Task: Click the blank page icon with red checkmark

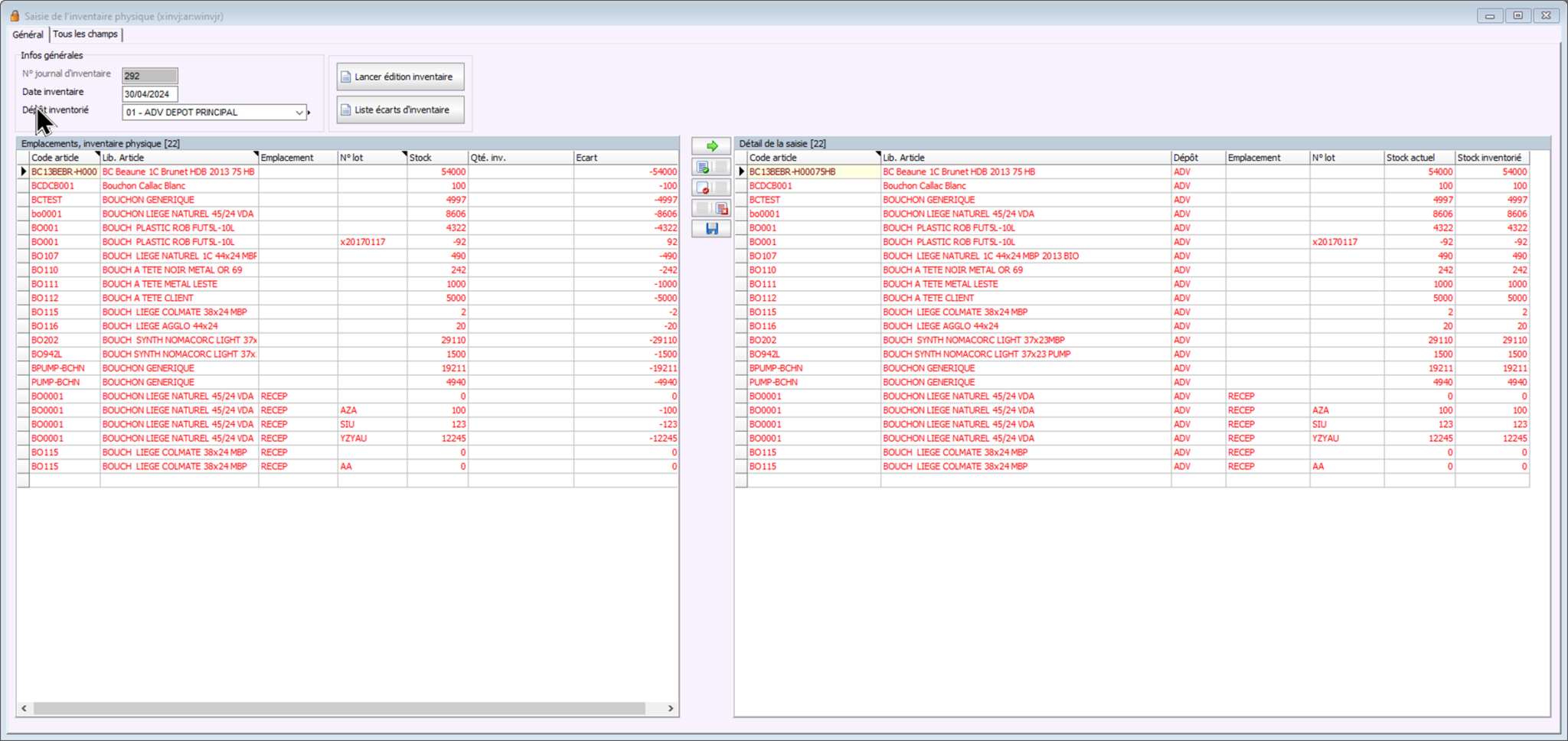Action: tap(703, 188)
